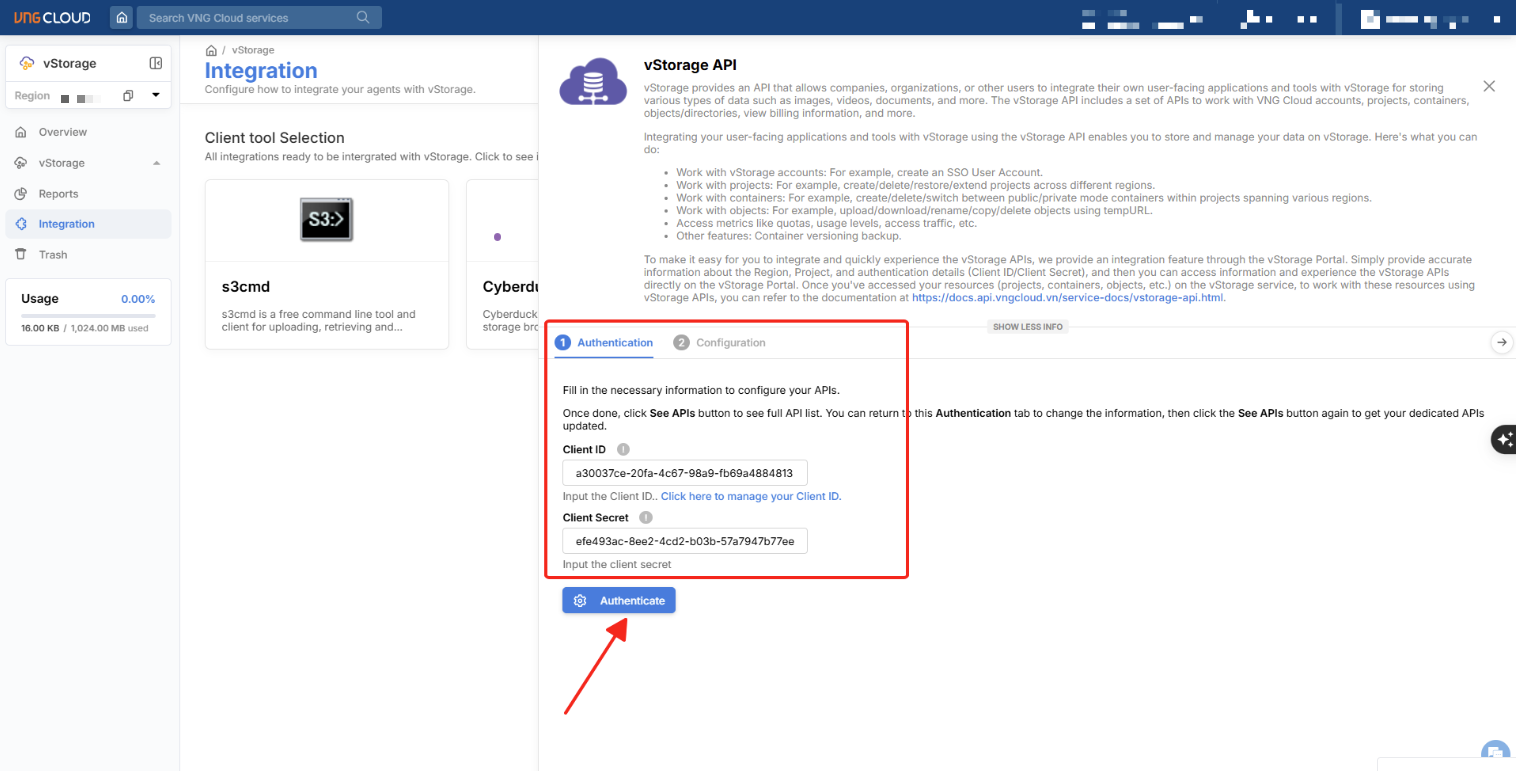Close the vStorage API panel
The image size is (1516, 771).
(x=1489, y=87)
